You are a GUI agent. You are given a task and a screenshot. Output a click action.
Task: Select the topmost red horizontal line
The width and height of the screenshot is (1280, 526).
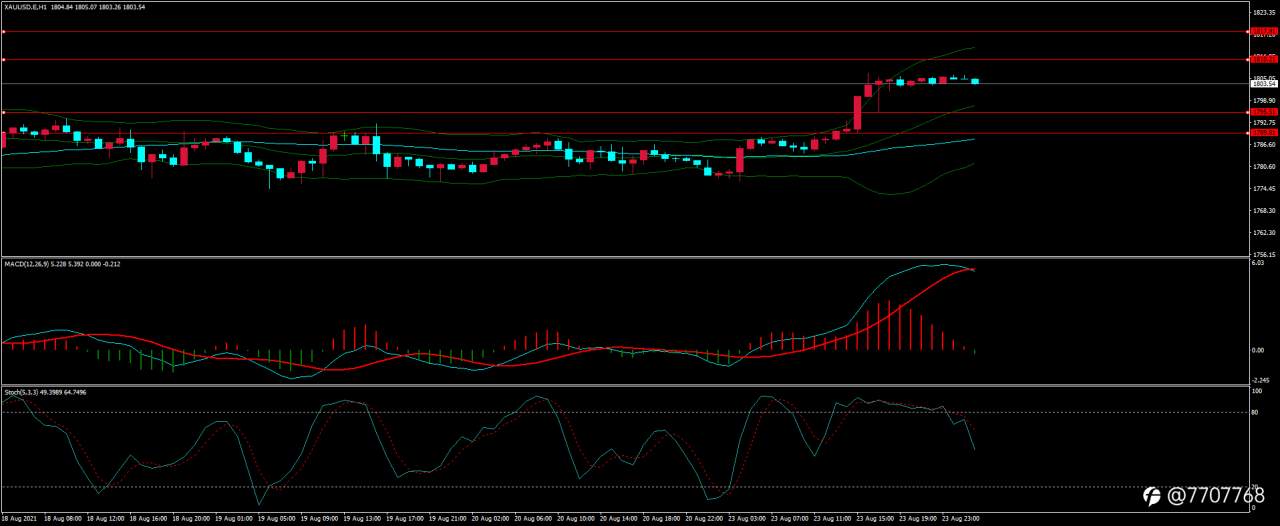(x=625, y=31)
